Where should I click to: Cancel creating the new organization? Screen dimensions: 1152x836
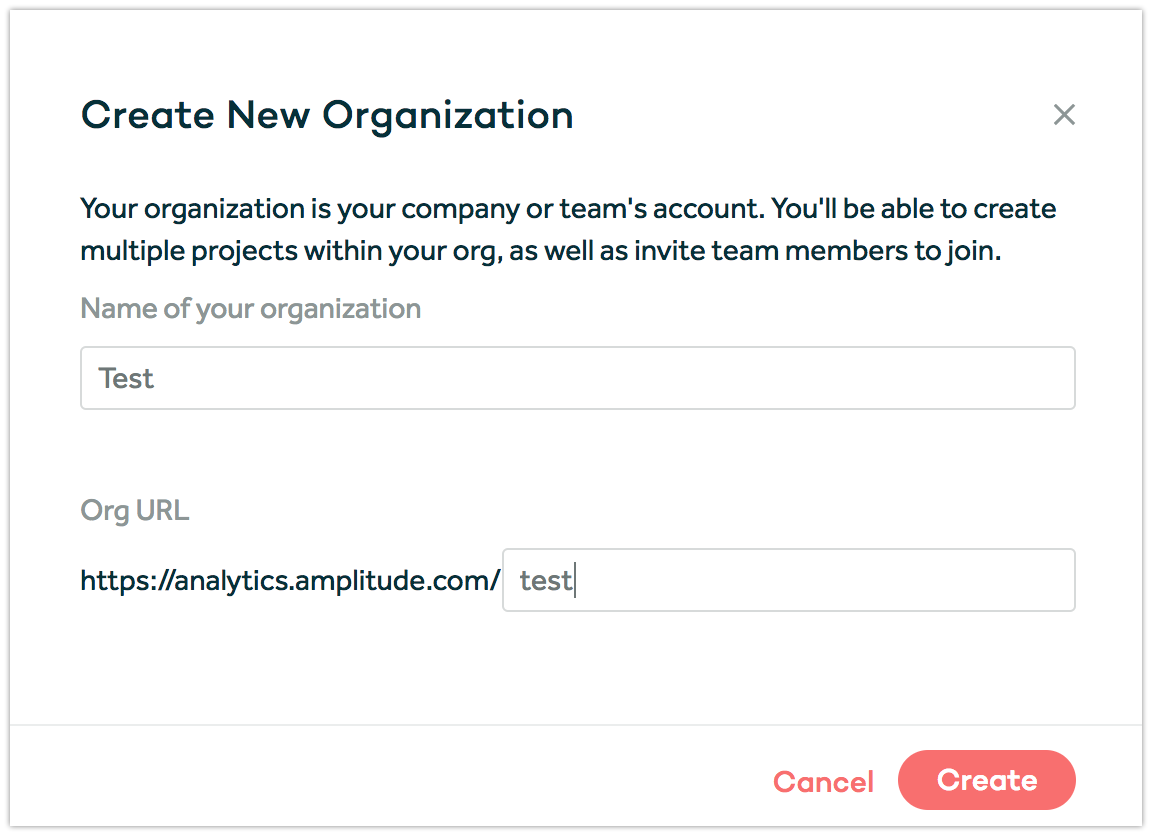823,782
